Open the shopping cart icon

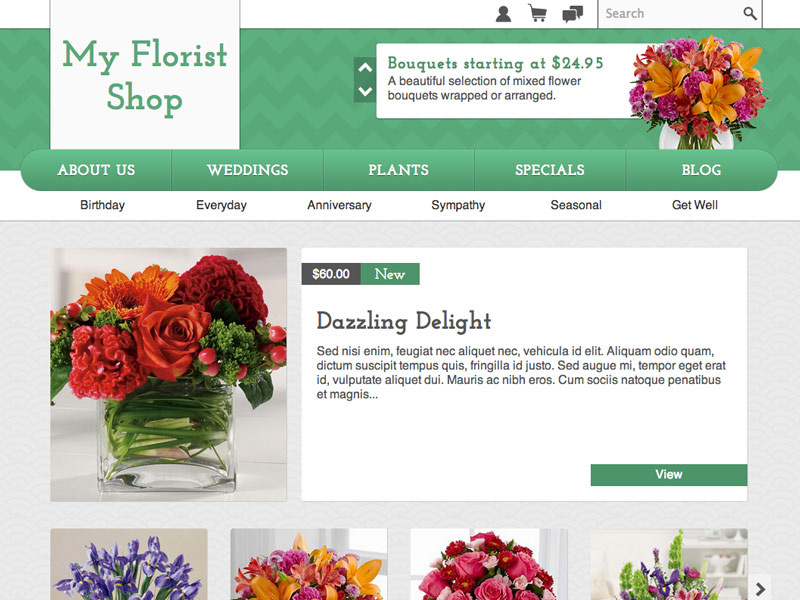(x=537, y=14)
